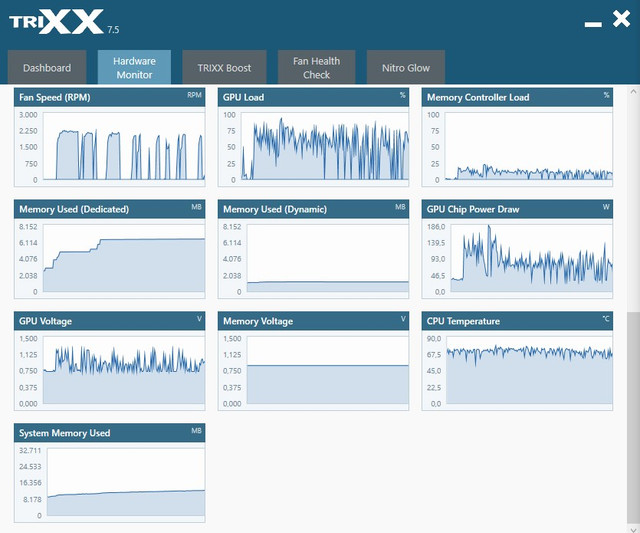
Task: Open the Dashboard tab
Action: pos(47,67)
